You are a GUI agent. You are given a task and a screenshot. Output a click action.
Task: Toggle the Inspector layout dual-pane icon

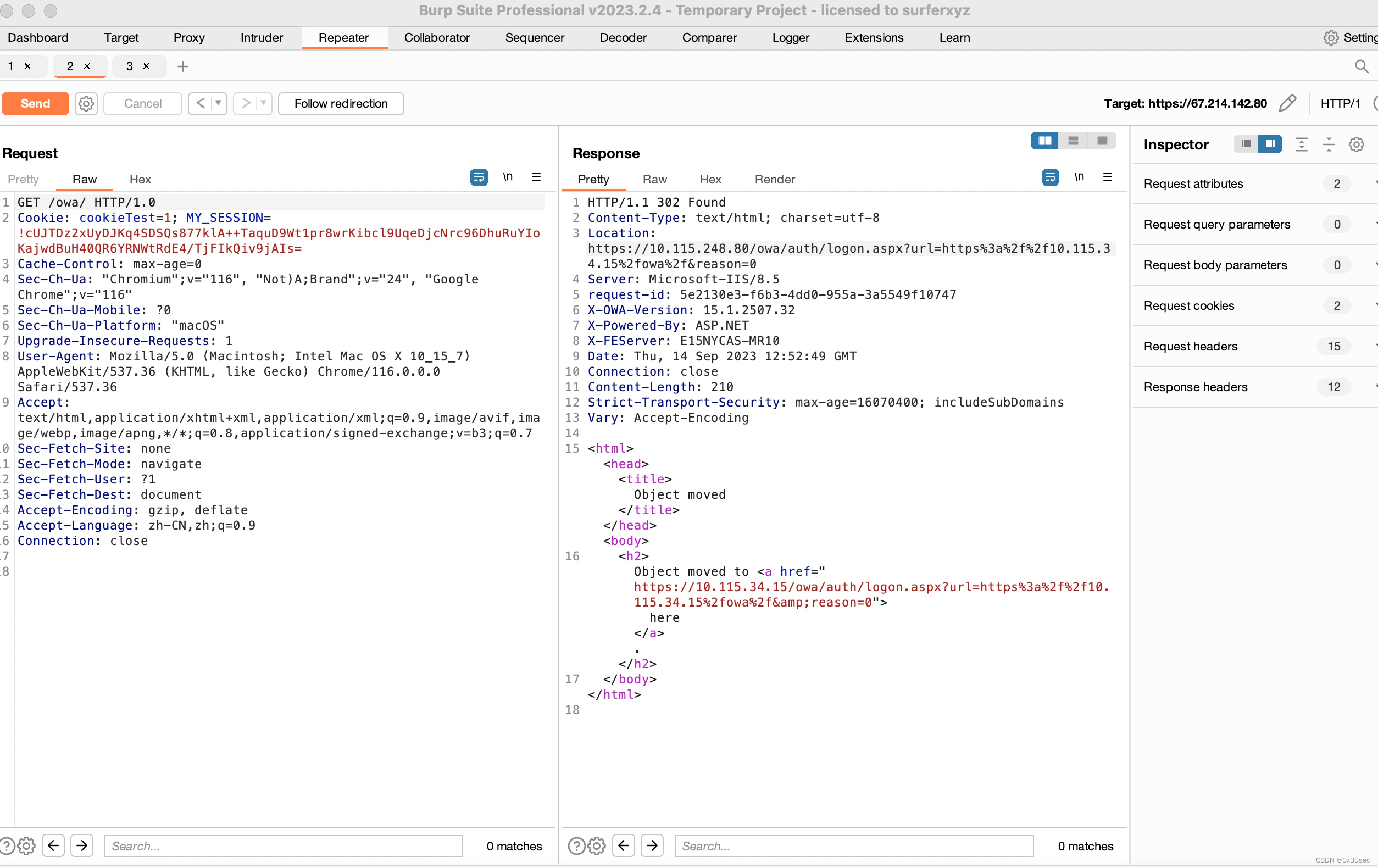coord(1268,144)
